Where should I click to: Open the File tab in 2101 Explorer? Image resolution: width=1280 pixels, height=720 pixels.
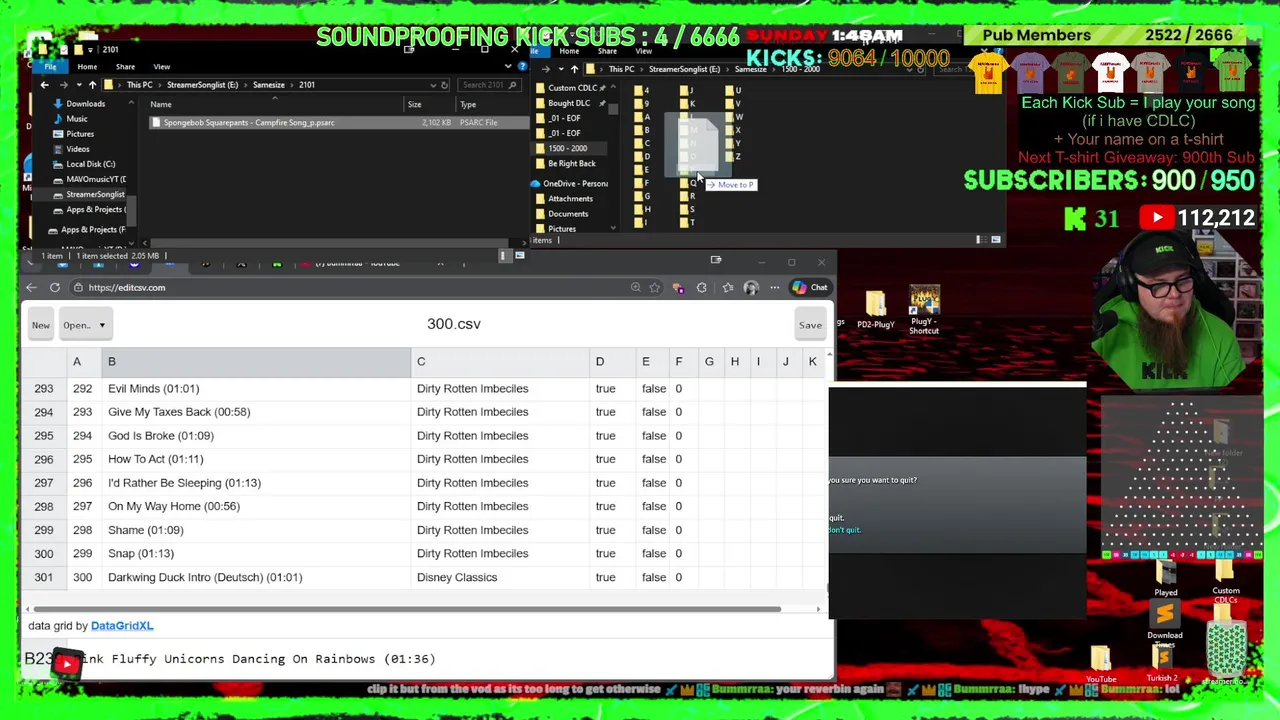click(x=50, y=67)
